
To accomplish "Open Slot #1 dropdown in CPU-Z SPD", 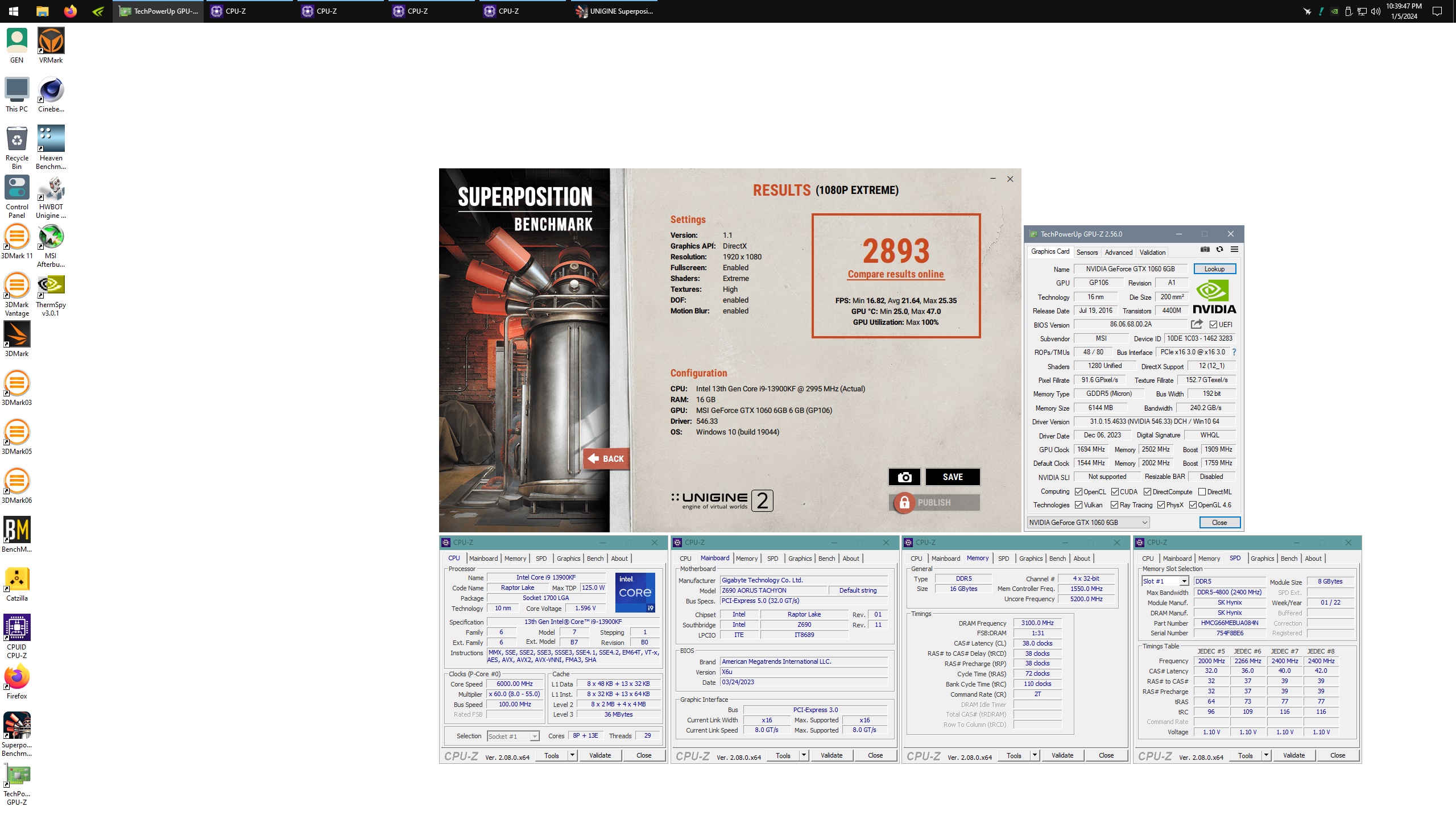I will tap(1165, 581).
